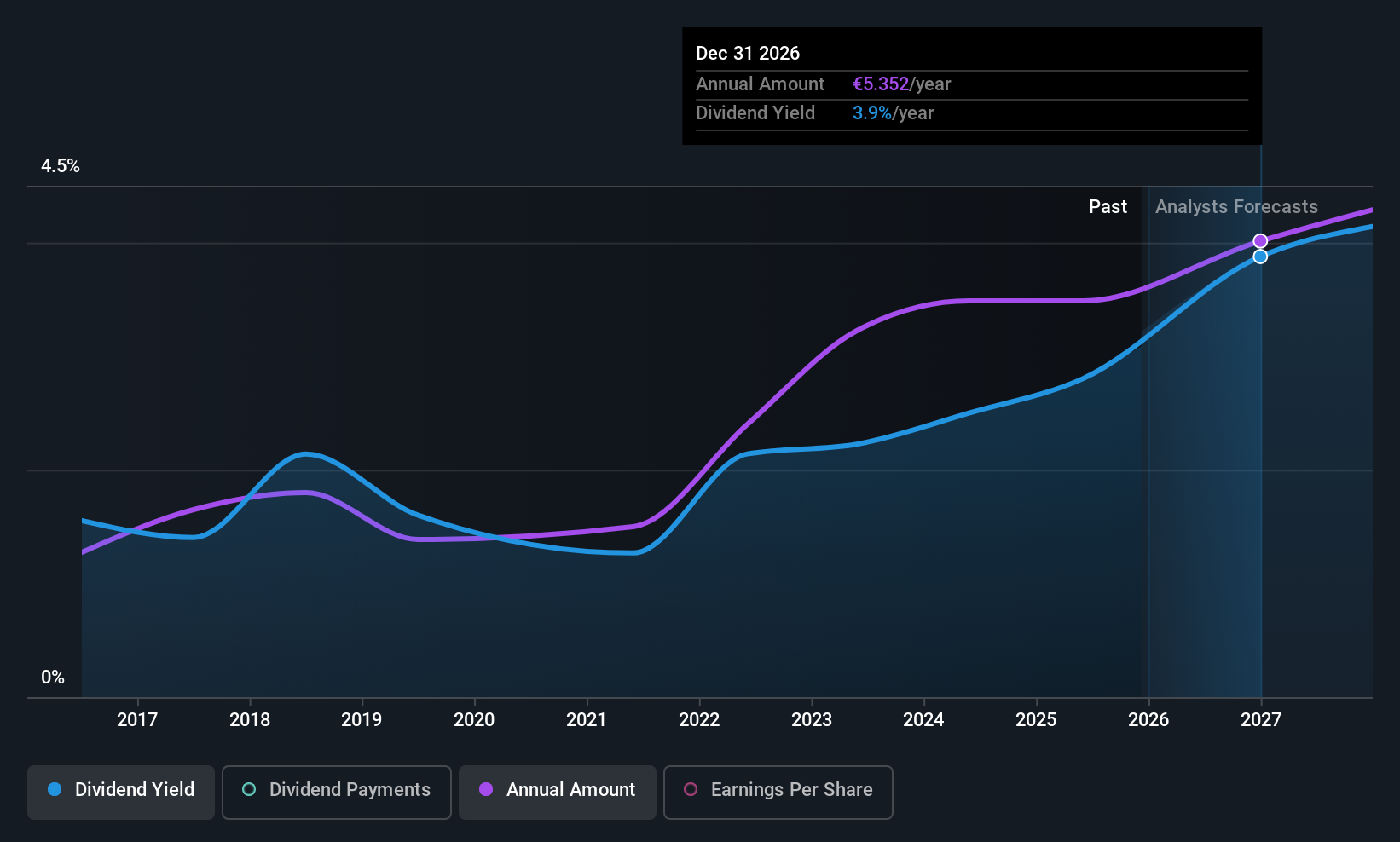Click the 2027 label on the time axis

[1261, 719]
